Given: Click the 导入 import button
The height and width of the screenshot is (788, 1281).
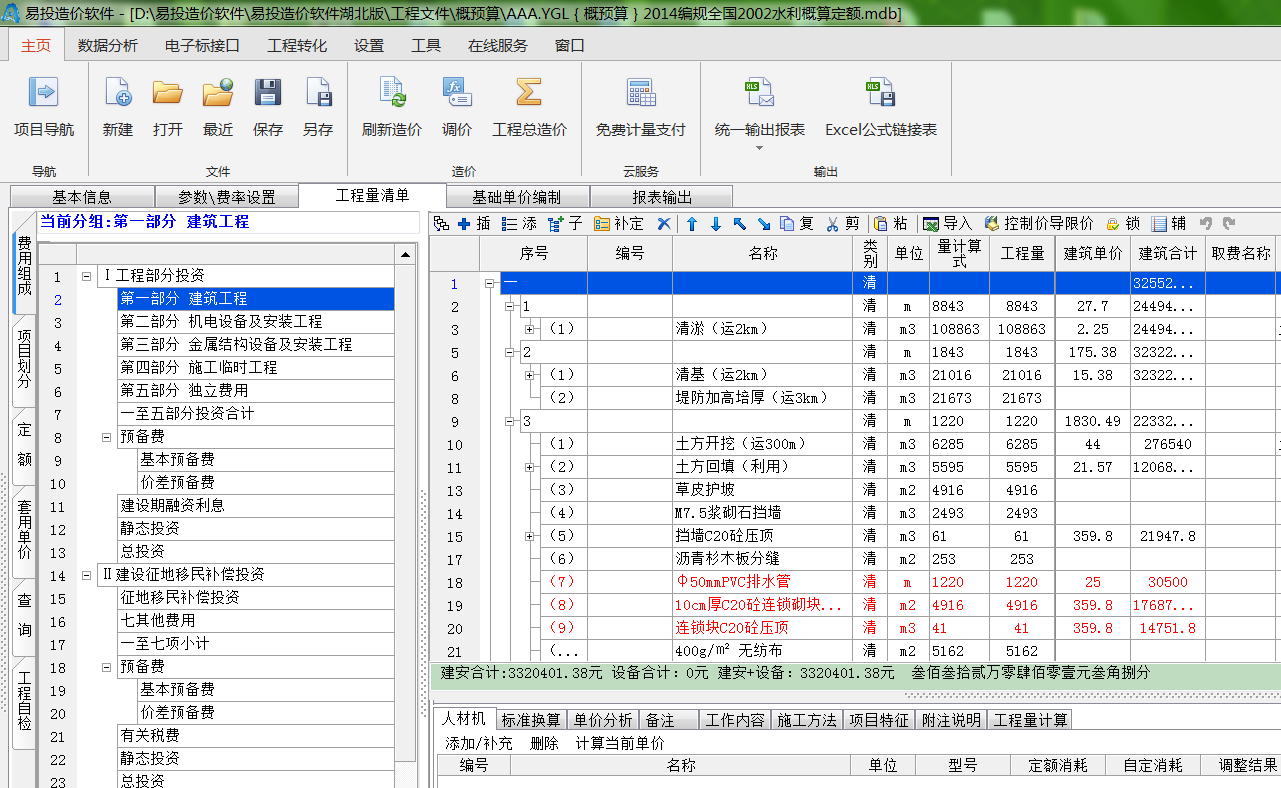Looking at the screenshot, I should pyautogui.click(x=947, y=224).
